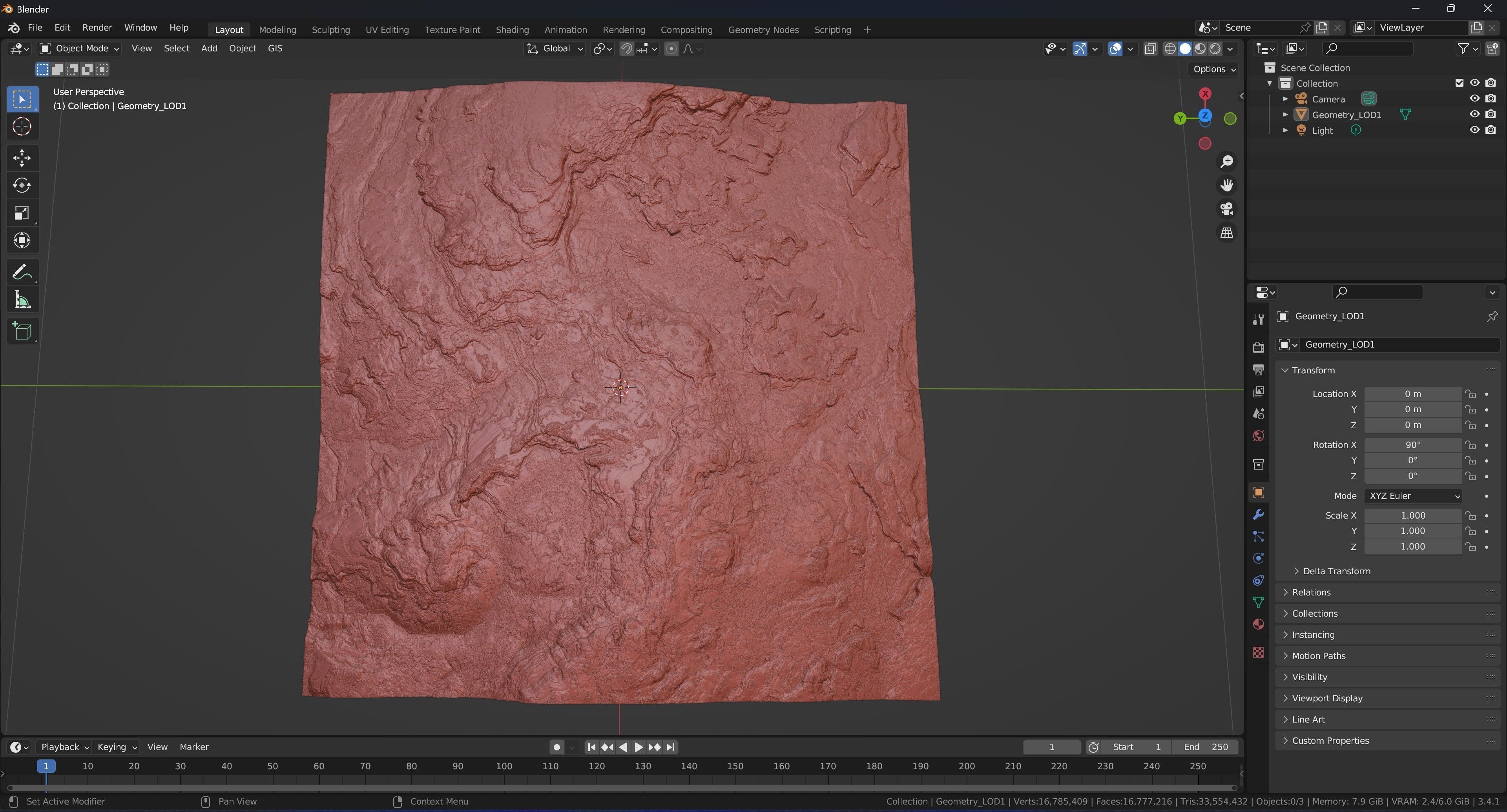Select the Move tool in toolbar
The image size is (1507, 812).
click(x=22, y=158)
